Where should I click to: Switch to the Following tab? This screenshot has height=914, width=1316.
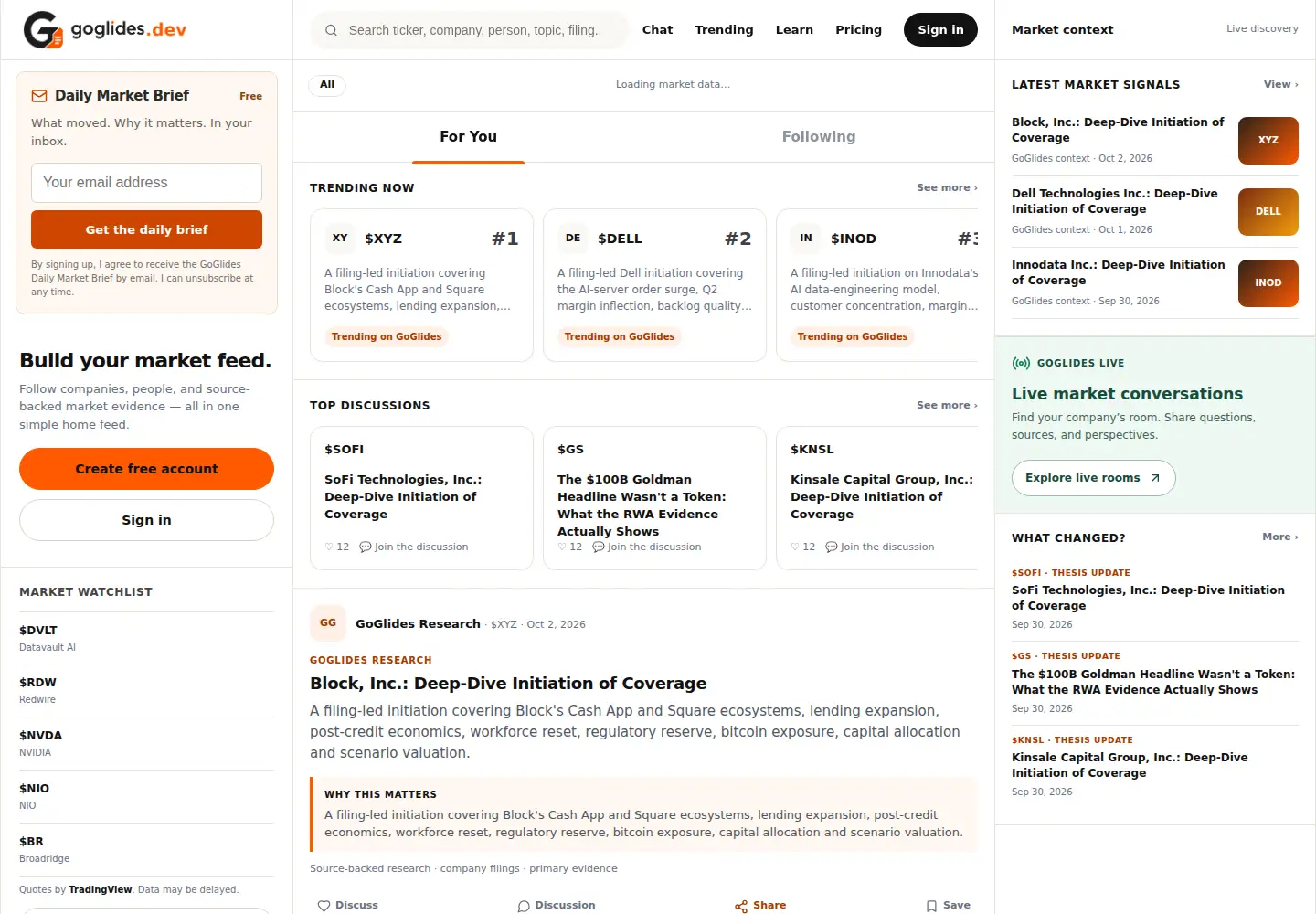click(819, 137)
